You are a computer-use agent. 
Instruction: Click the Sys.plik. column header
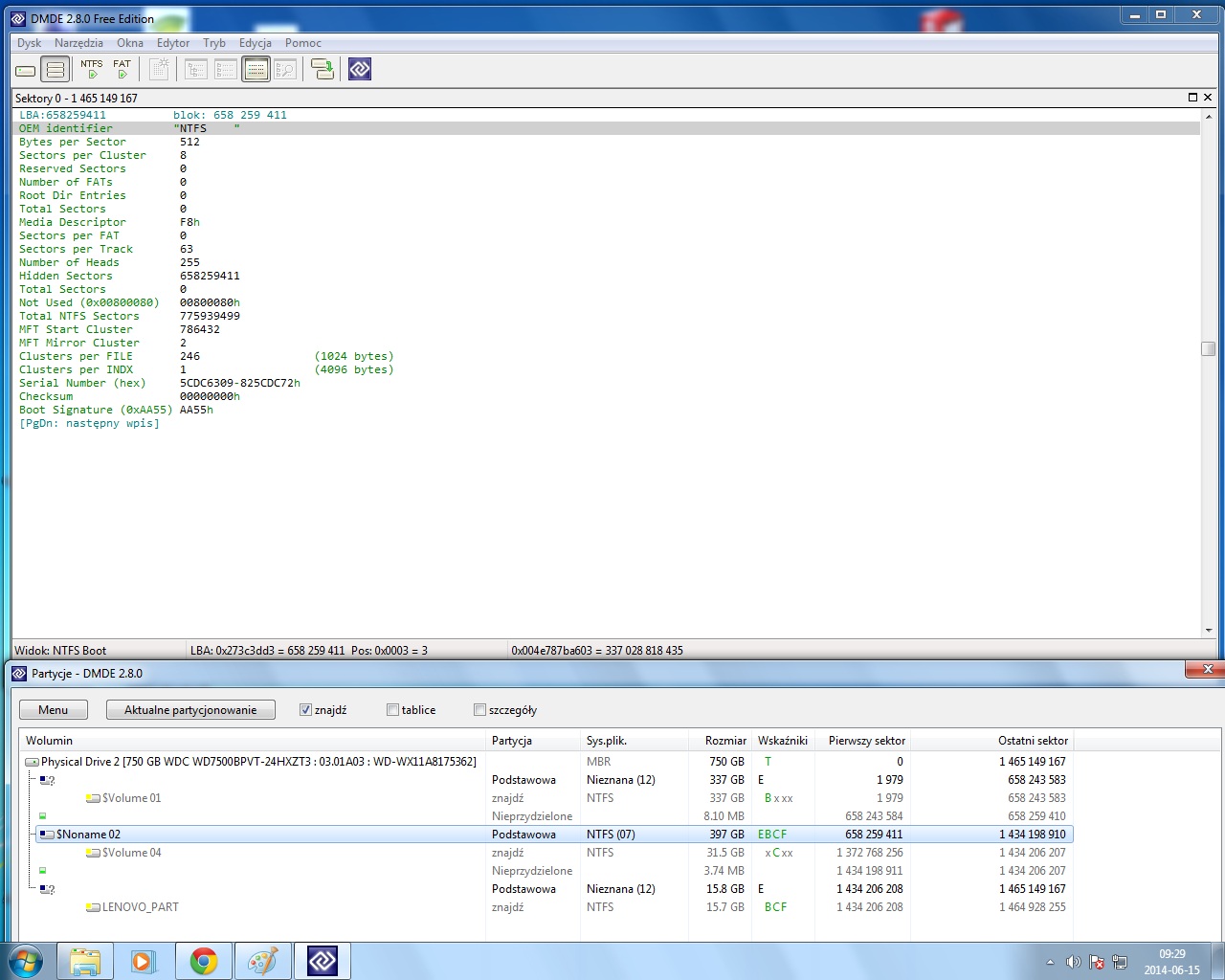pos(635,741)
